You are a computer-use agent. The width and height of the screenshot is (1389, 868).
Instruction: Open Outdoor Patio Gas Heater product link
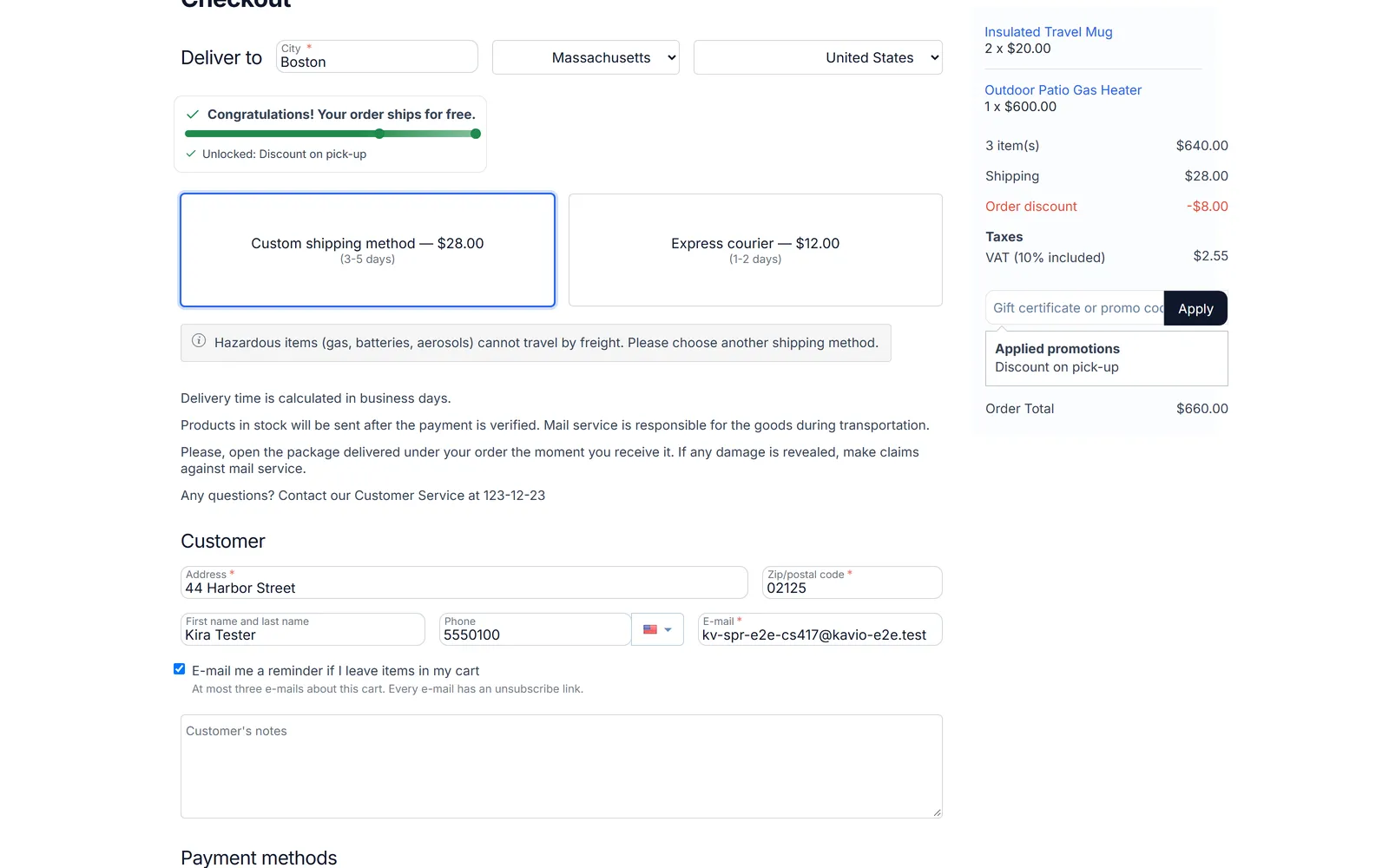click(x=1063, y=90)
